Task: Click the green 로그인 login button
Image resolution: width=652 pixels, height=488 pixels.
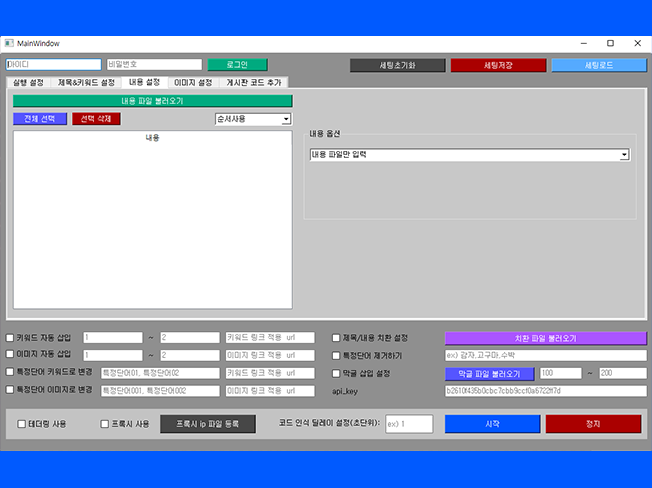Action: 238,65
